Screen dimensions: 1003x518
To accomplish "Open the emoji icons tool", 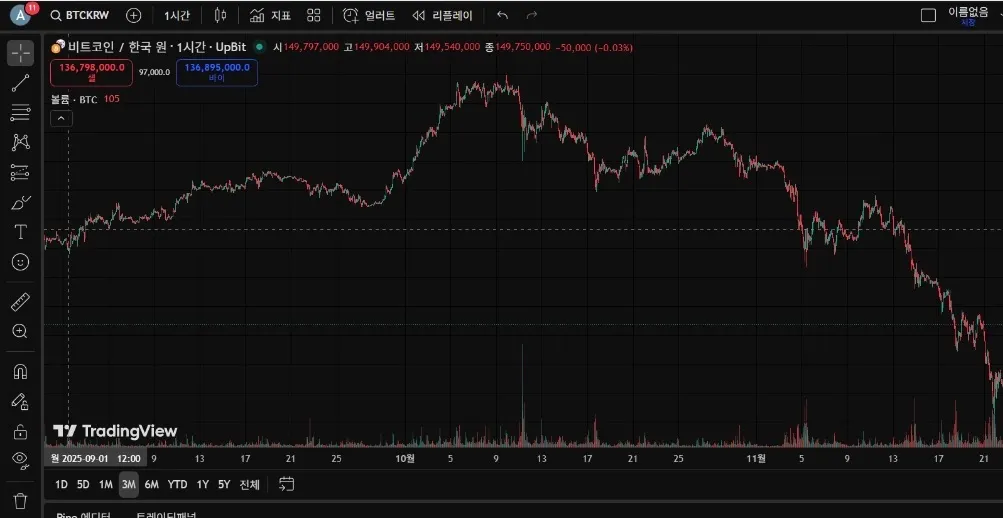I will [20, 262].
